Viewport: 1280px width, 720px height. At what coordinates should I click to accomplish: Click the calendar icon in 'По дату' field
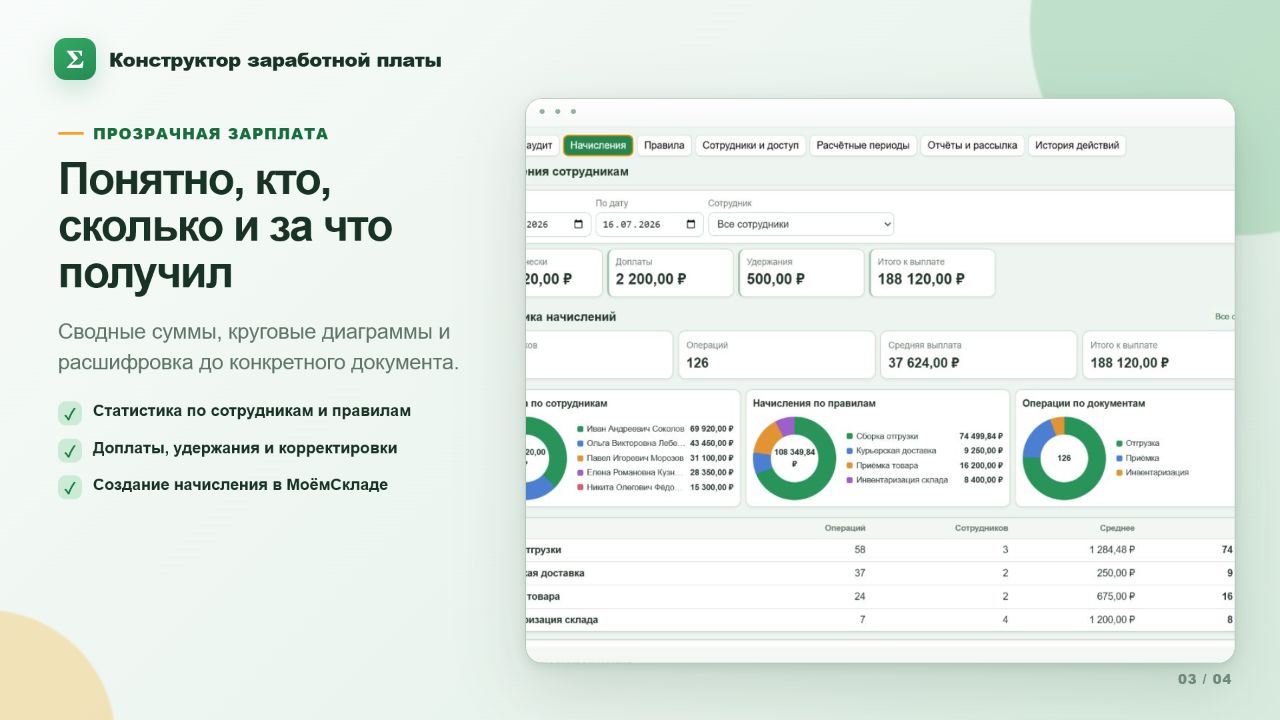(x=691, y=224)
